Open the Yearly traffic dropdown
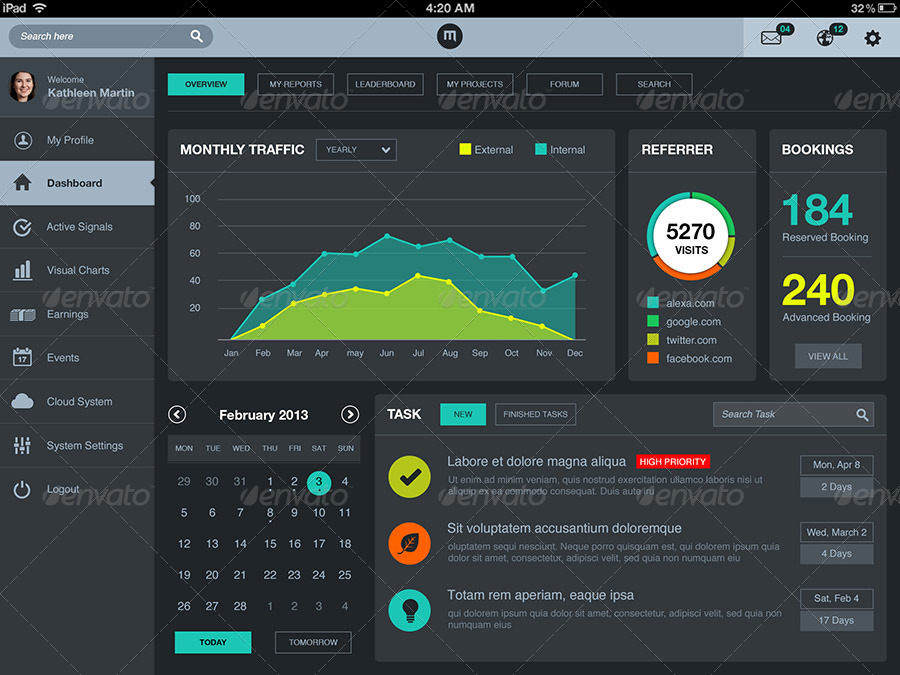The width and height of the screenshot is (900, 675). pyautogui.click(x=356, y=150)
